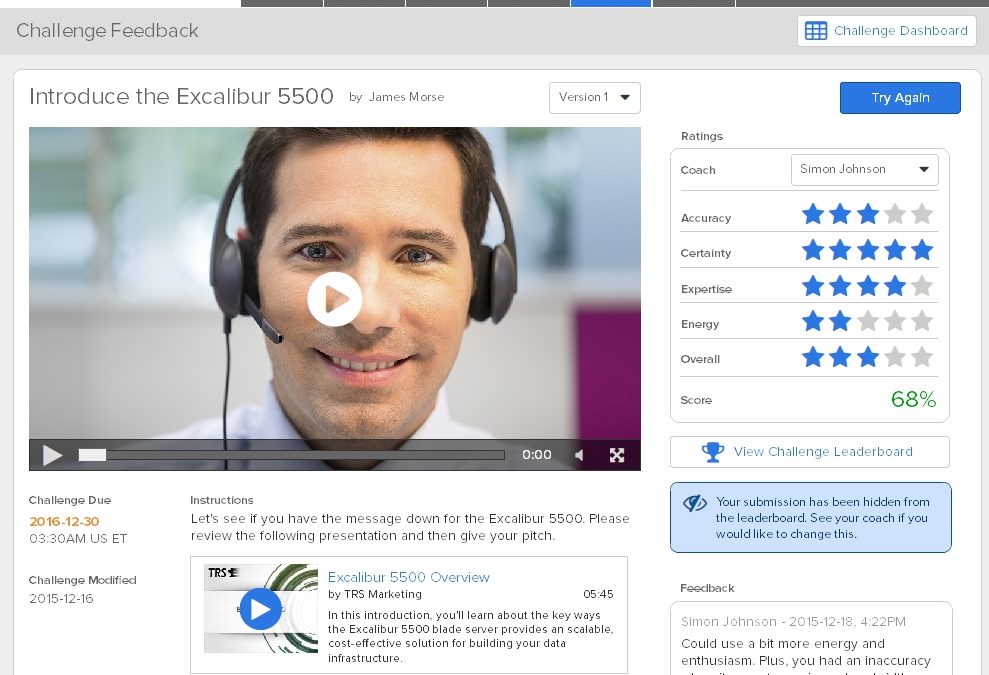
Task: Select the highlighted blue tab at top
Action: click(611, 3)
